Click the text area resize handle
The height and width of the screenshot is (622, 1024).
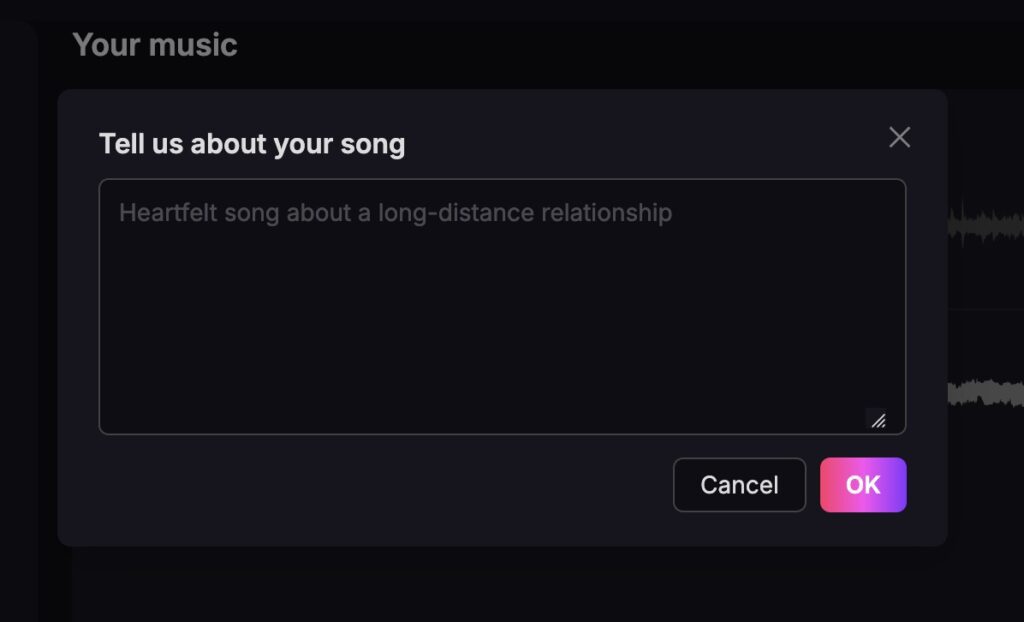click(878, 421)
